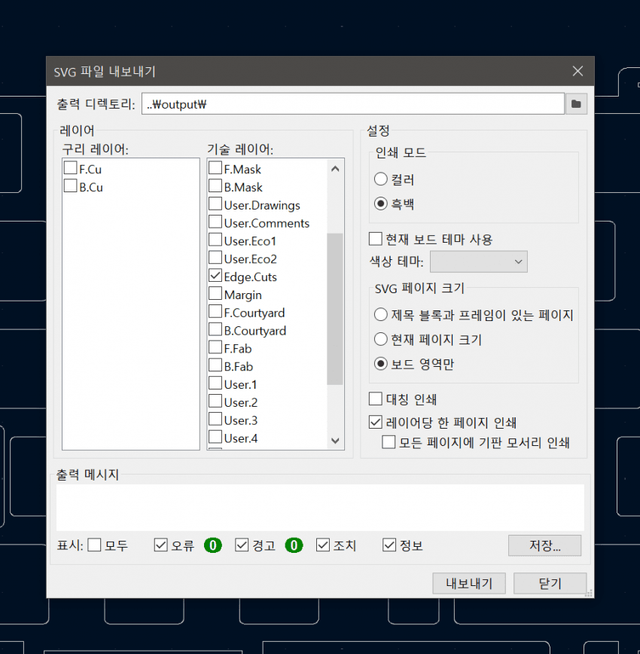Enable 현재 보드 테마 사용 checkbox
640x654 pixels.
[376, 239]
